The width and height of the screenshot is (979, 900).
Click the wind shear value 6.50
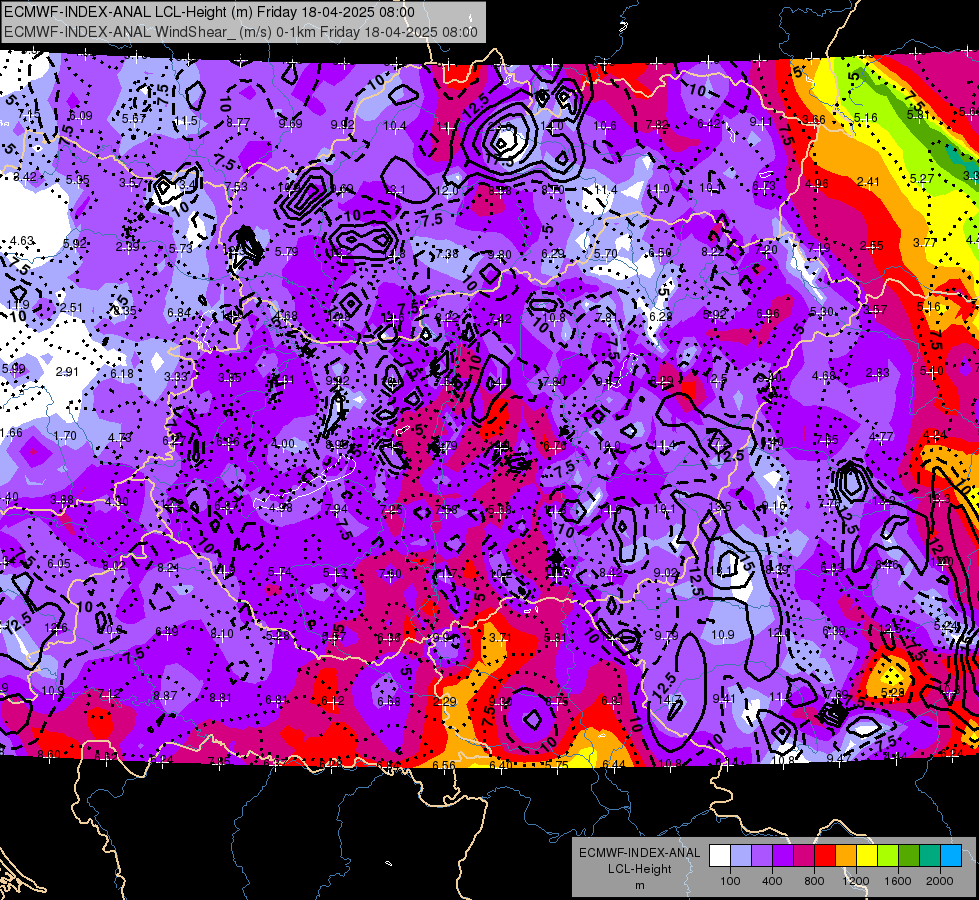click(660, 253)
